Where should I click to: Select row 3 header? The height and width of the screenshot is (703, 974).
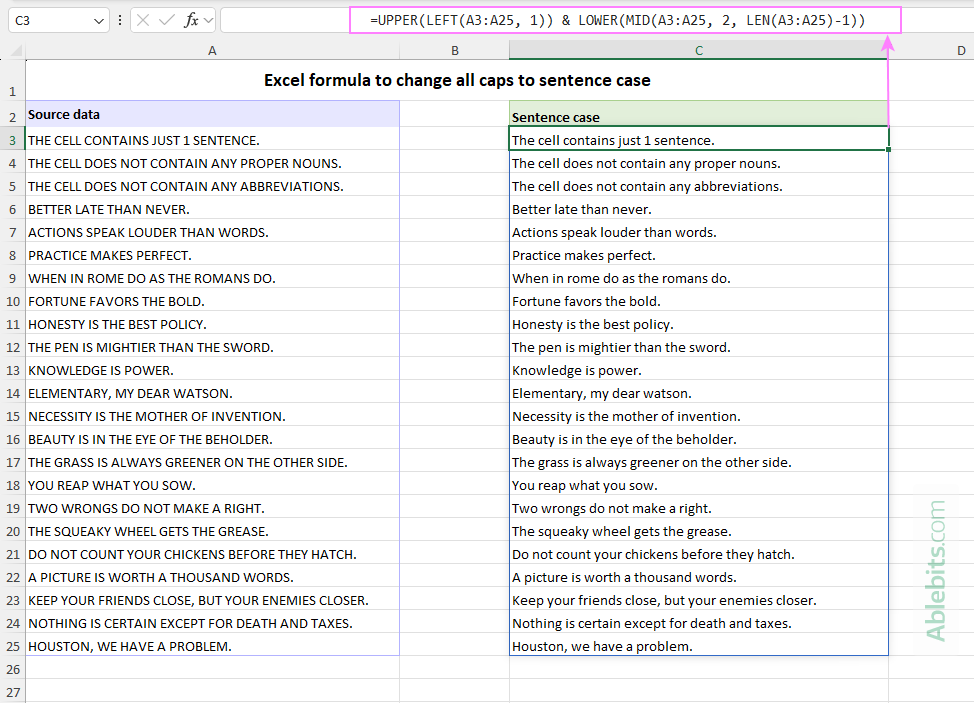click(12, 140)
